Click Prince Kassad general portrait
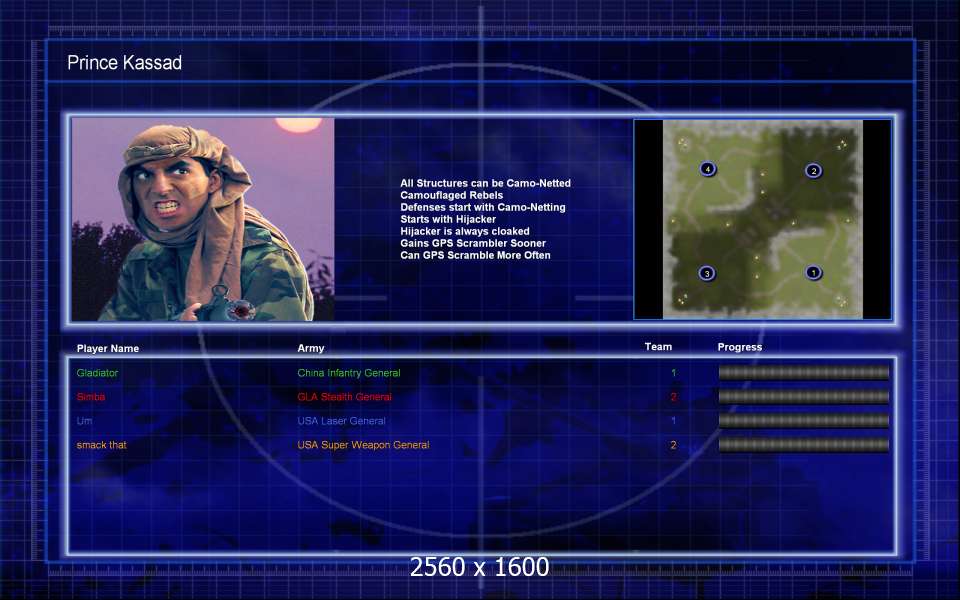This screenshot has height=600, width=960. coord(203,219)
